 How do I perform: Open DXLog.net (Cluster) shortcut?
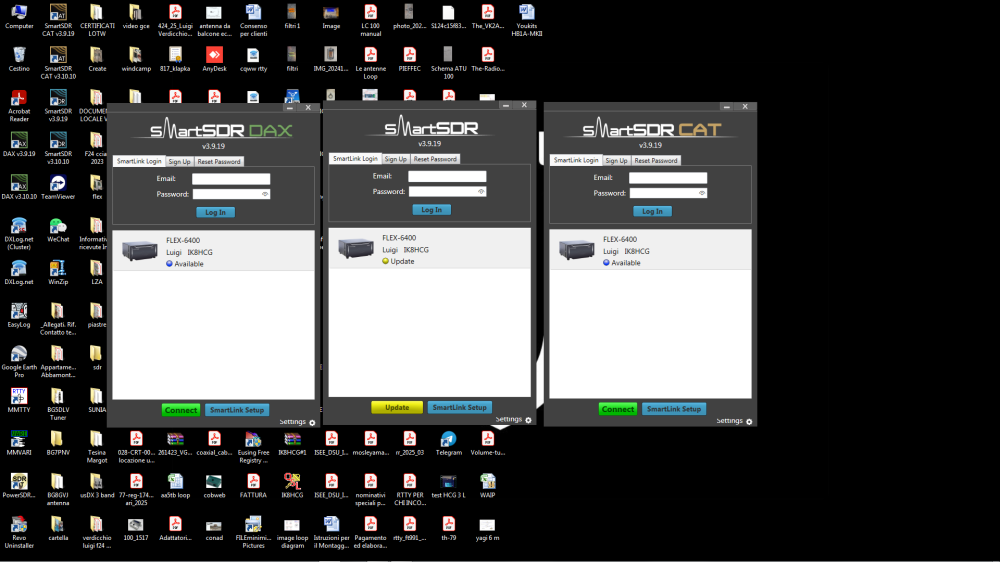tap(19, 234)
